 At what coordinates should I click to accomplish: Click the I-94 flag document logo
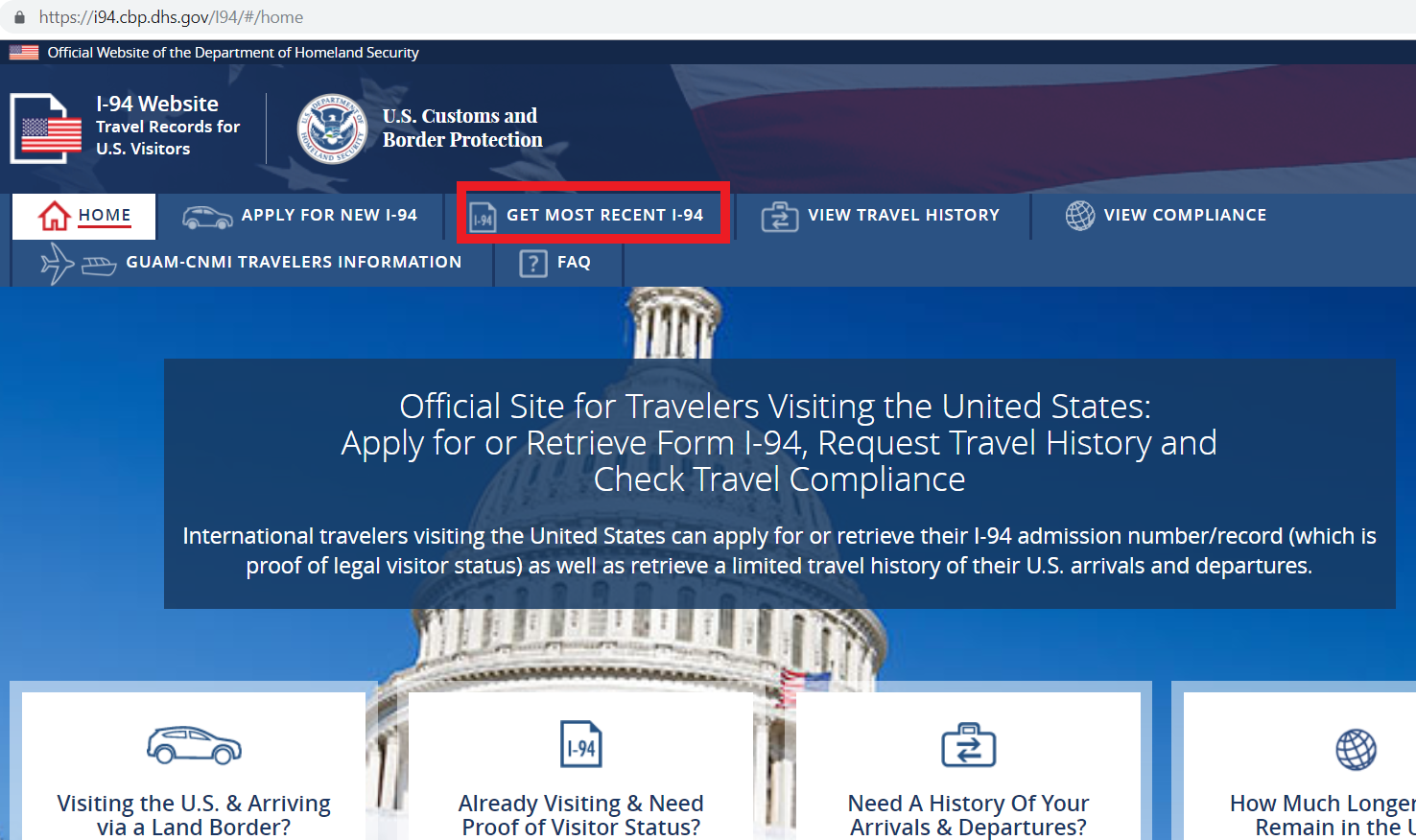click(46, 128)
